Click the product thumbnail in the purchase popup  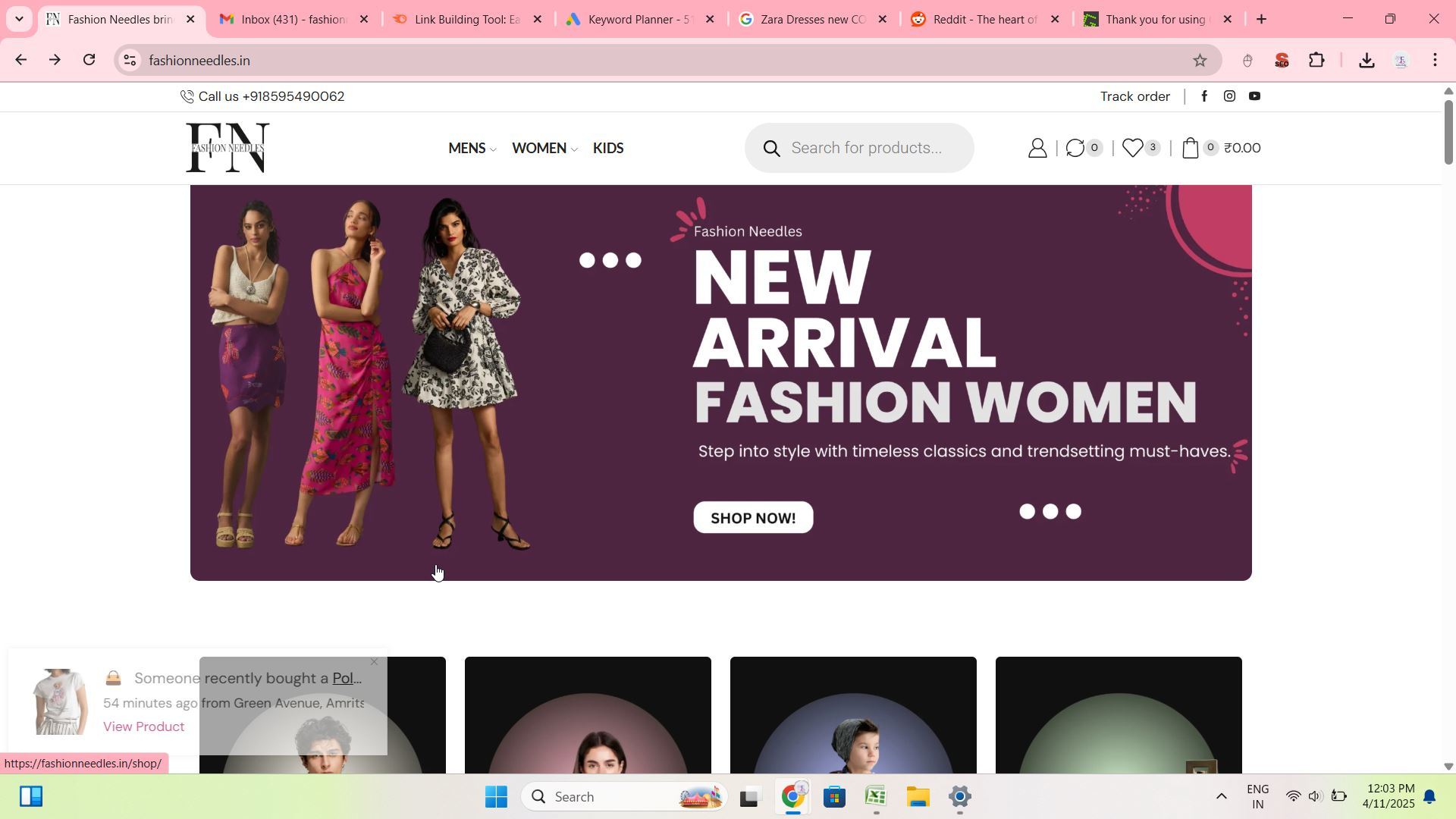click(x=61, y=702)
